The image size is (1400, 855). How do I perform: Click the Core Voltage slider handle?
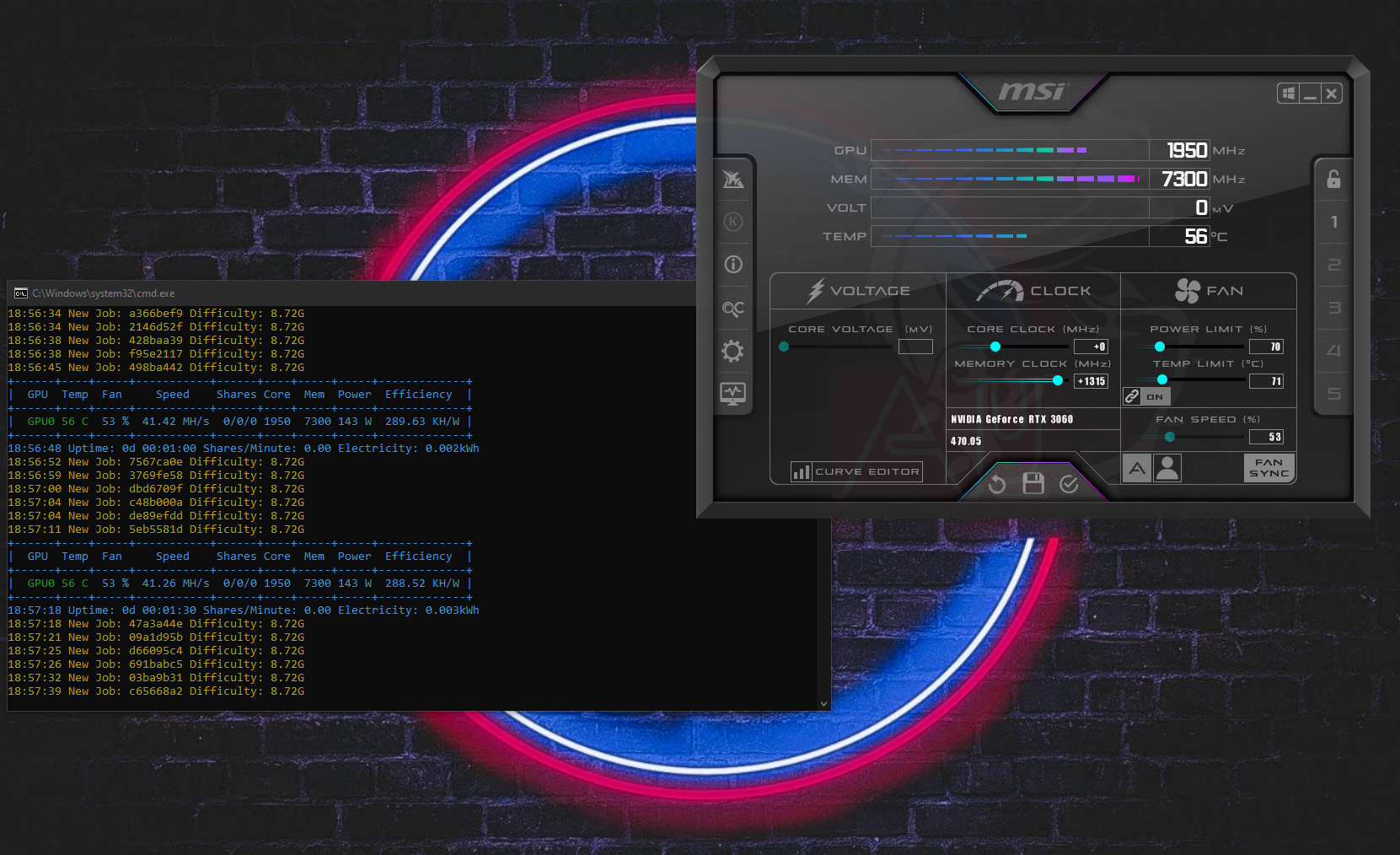[784, 347]
